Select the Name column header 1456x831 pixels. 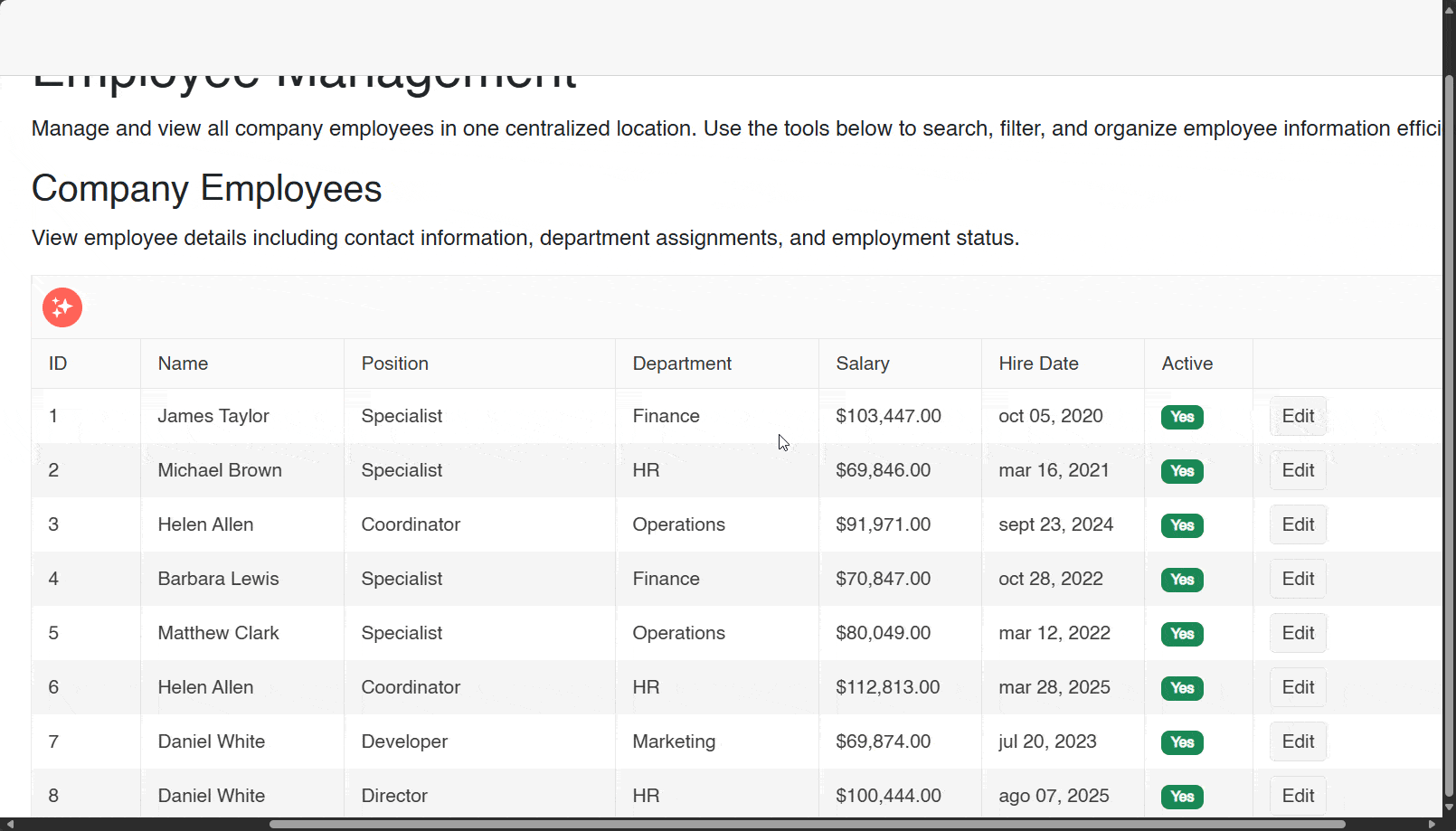(x=183, y=364)
